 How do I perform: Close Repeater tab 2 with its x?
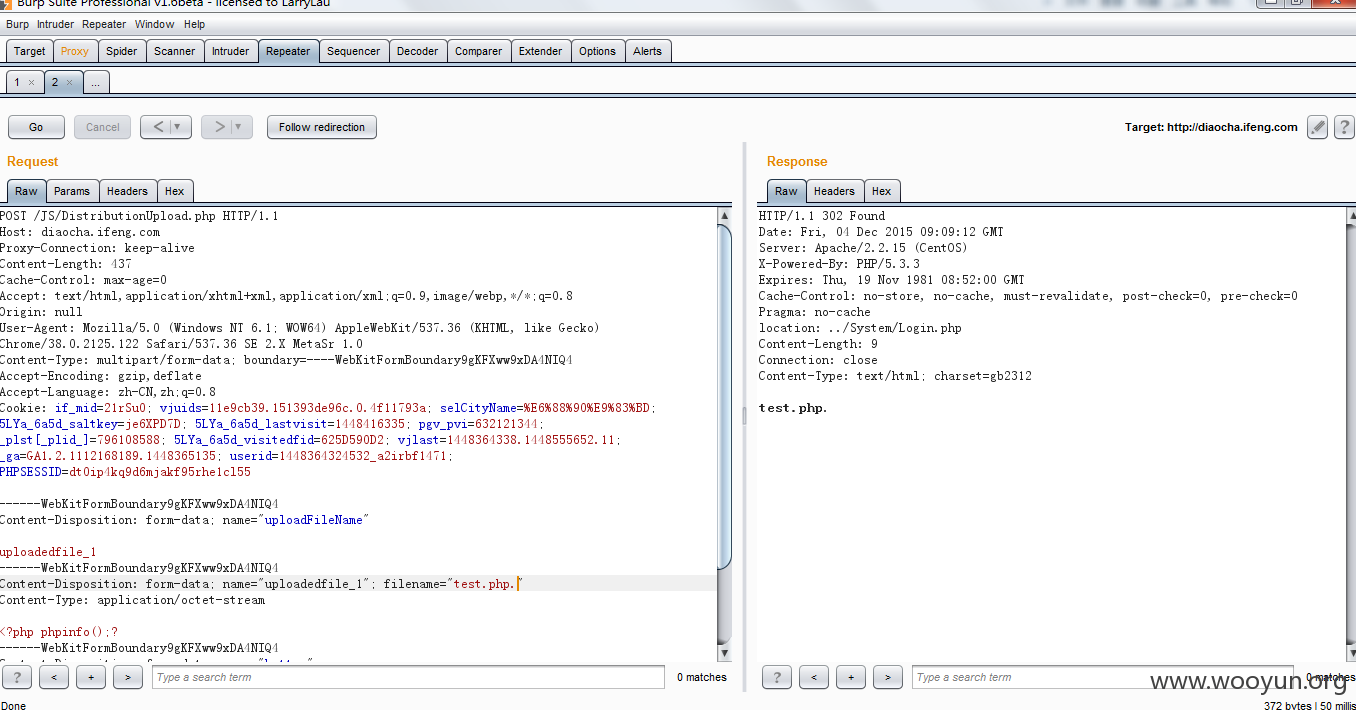[x=69, y=83]
